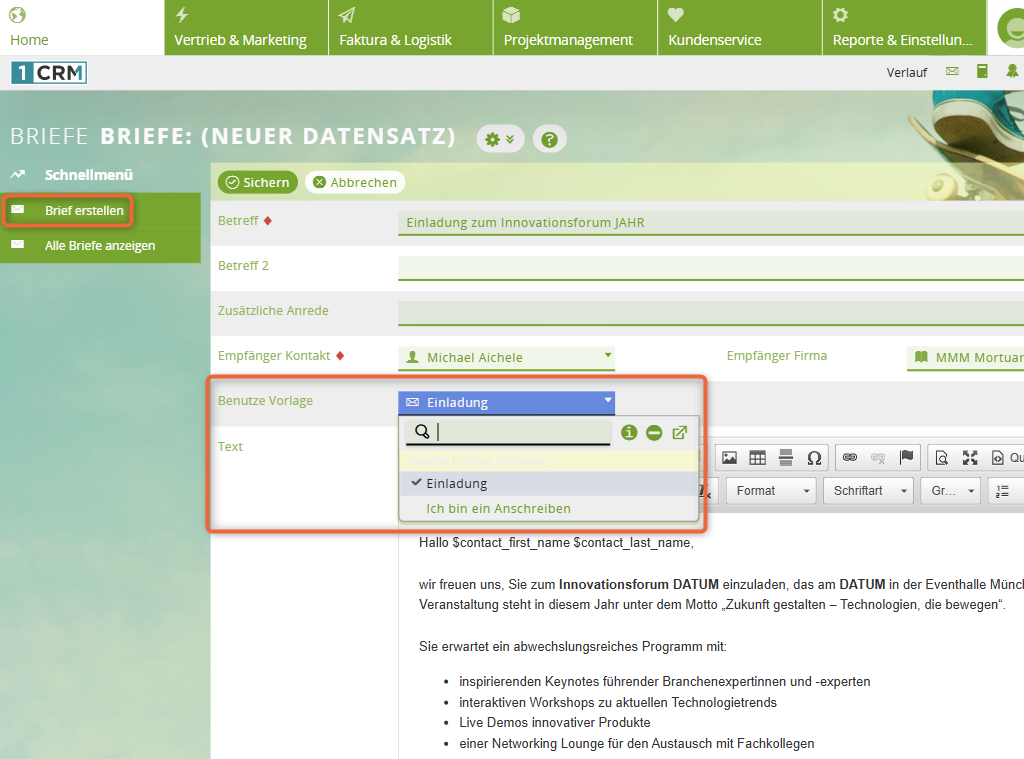Expand the gear options dropdown in the header
Screen dimensions: 1024x759
point(499,139)
